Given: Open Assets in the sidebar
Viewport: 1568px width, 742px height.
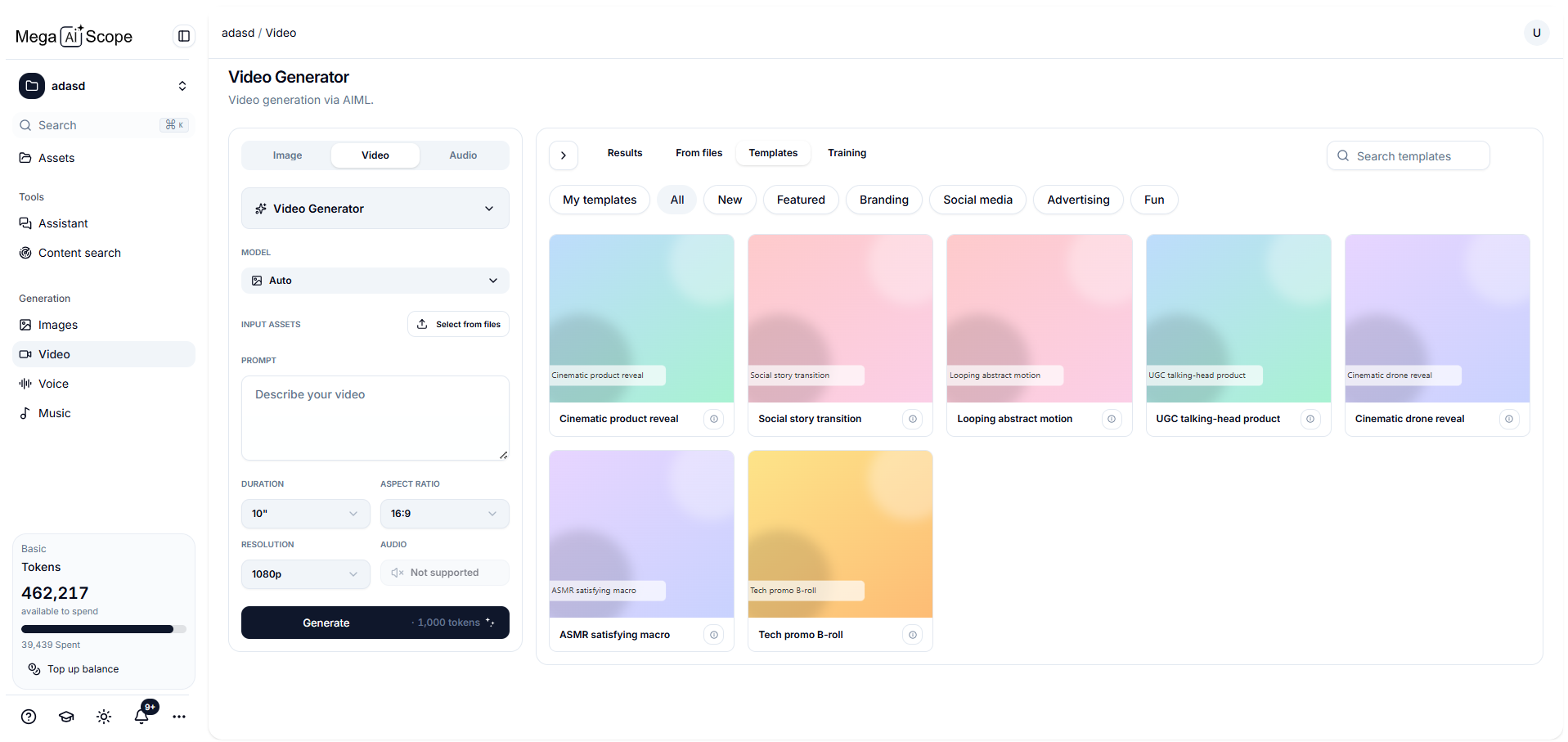Looking at the screenshot, I should 104,158.
